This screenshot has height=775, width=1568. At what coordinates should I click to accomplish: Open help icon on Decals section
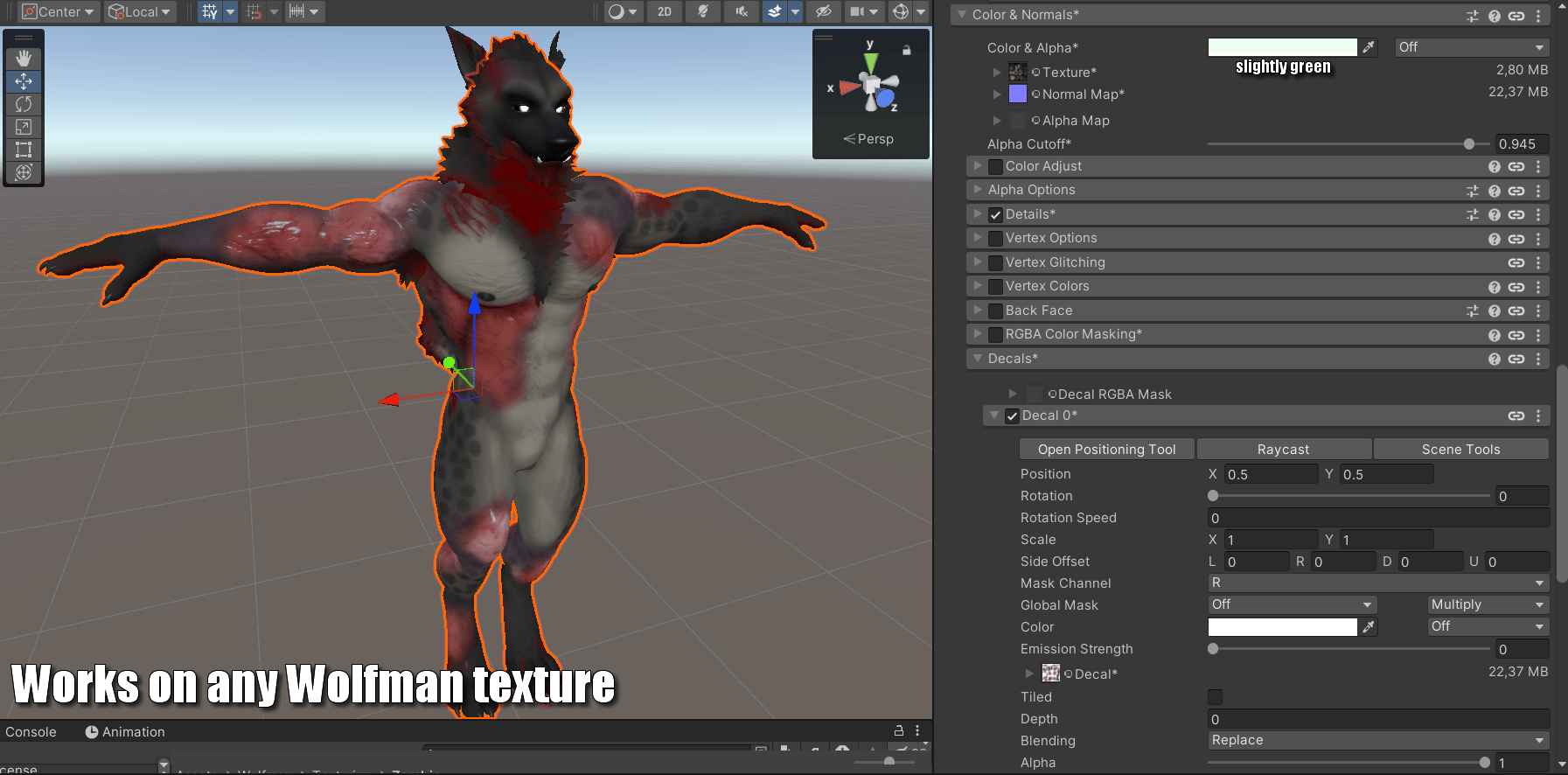tap(1495, 359)
